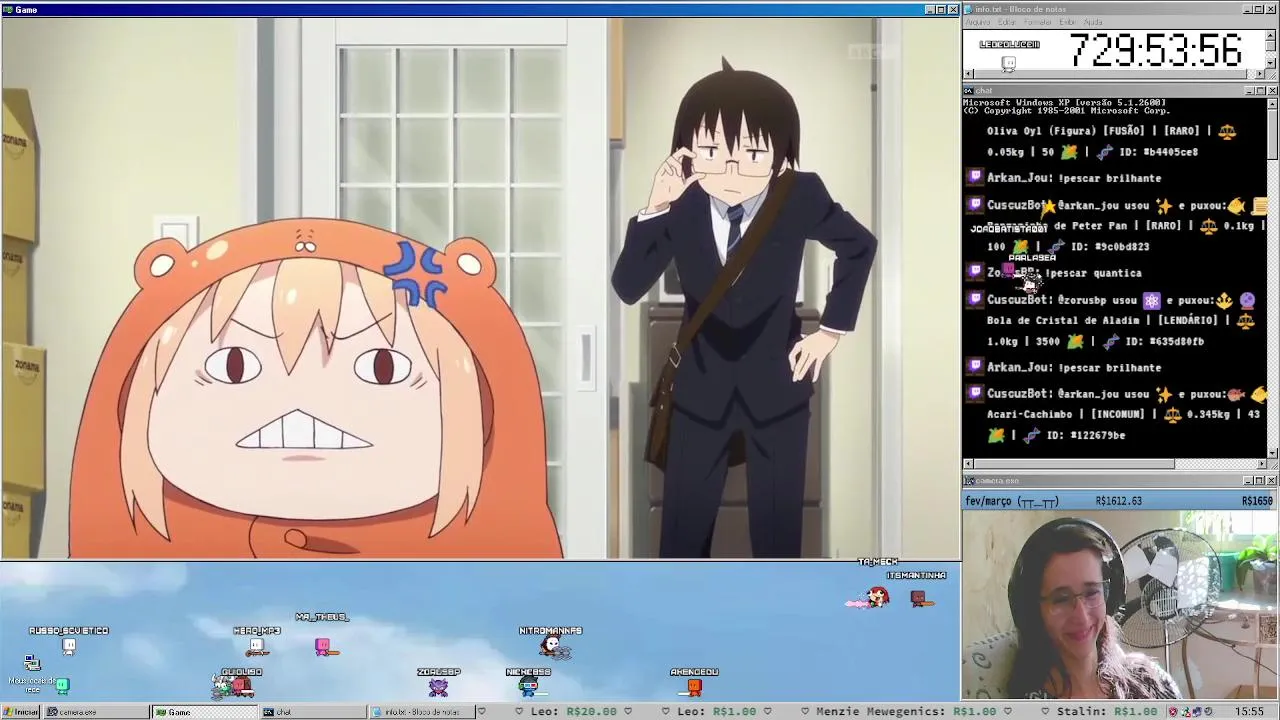Open Exibir menu in Bloco de notas

(x=1068, y=22)
